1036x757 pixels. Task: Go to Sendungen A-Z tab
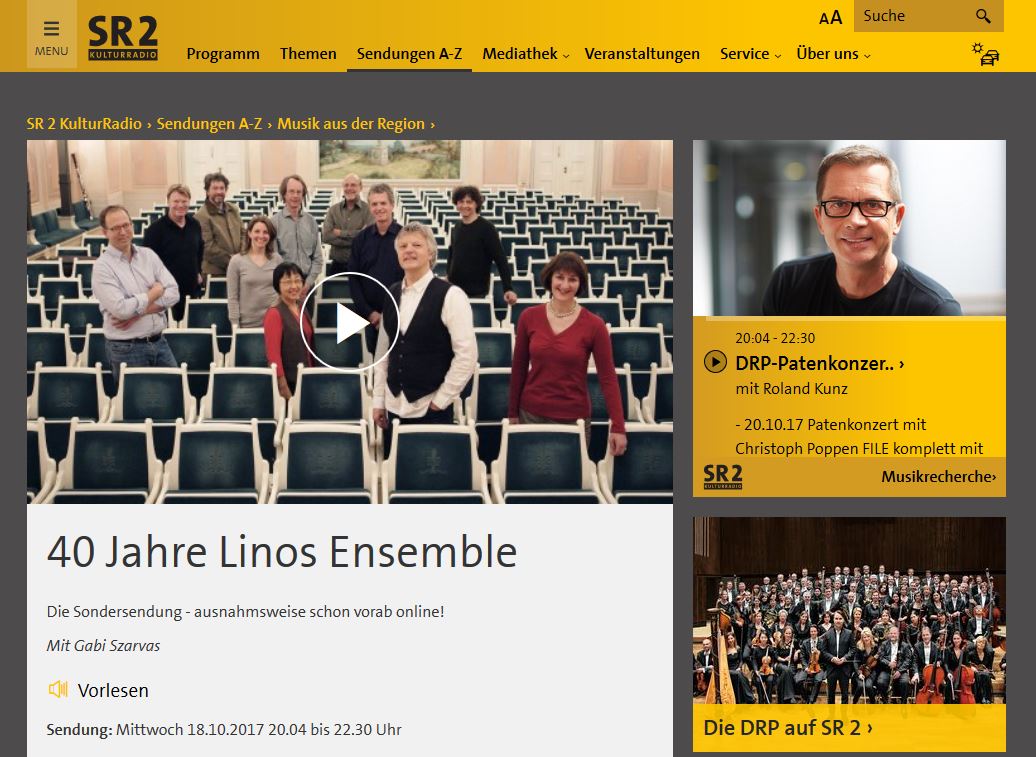click(409, 54)
